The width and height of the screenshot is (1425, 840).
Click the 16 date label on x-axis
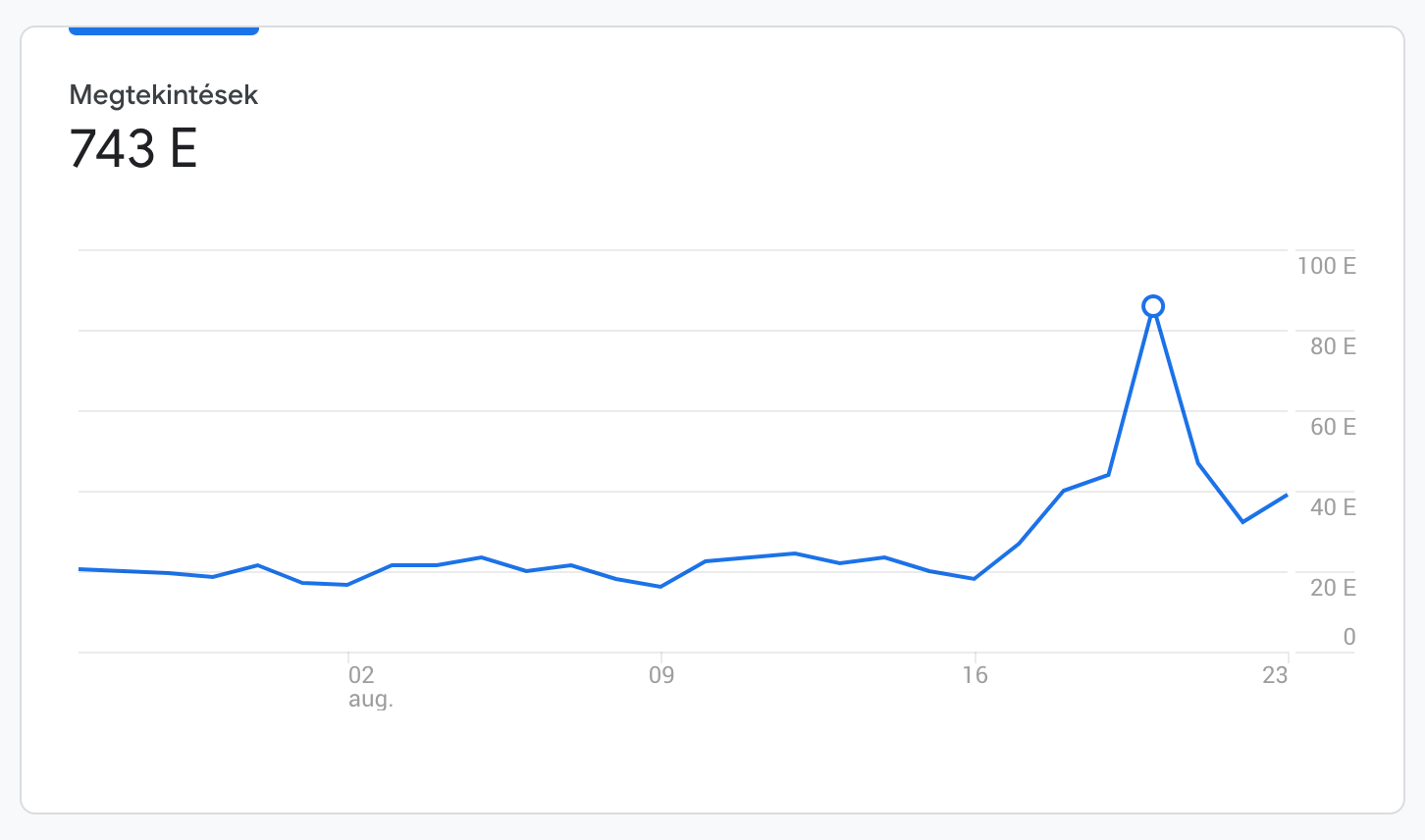tap(975, 675)
